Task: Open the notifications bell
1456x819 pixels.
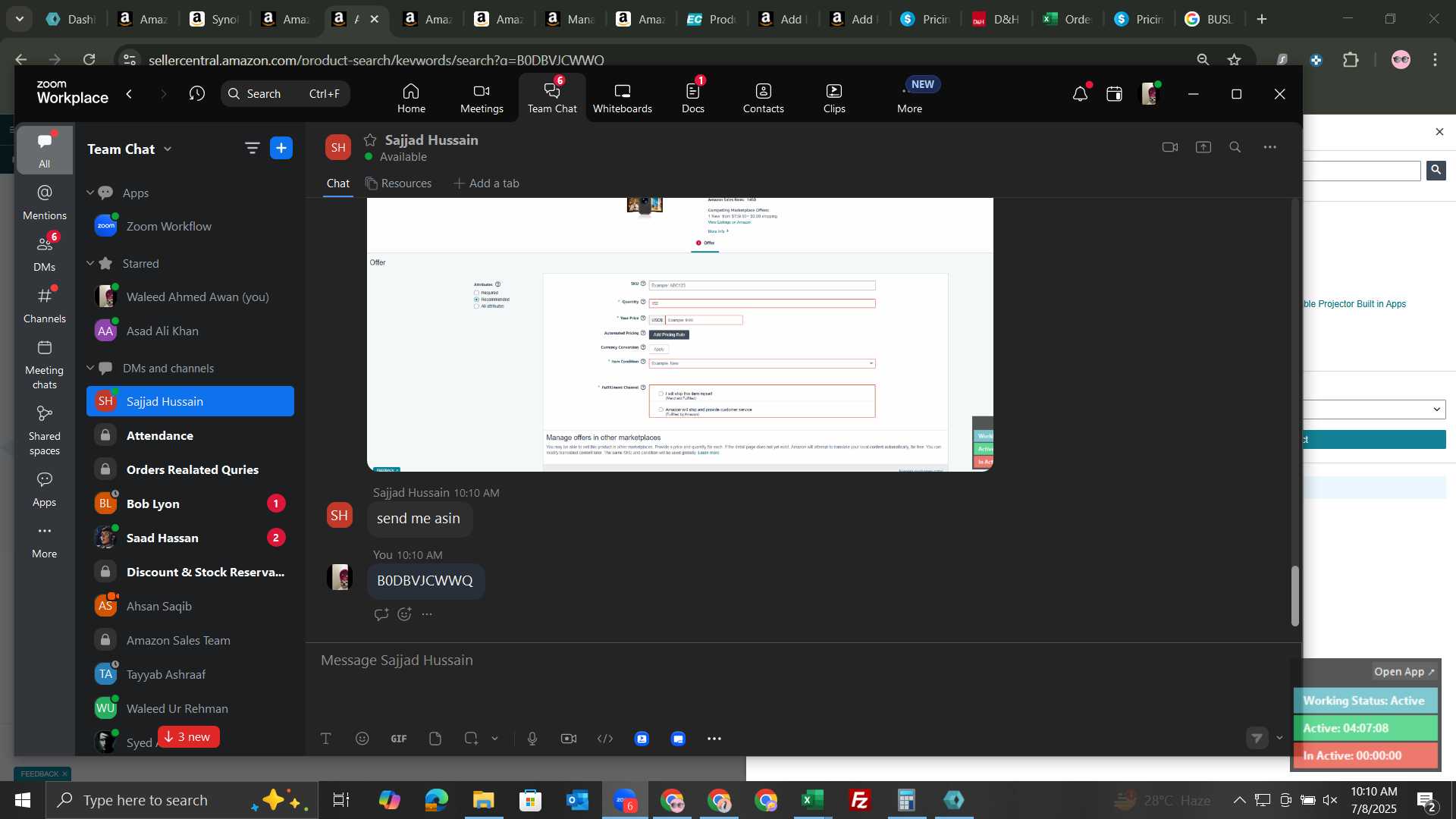Action: [1080, 94]
